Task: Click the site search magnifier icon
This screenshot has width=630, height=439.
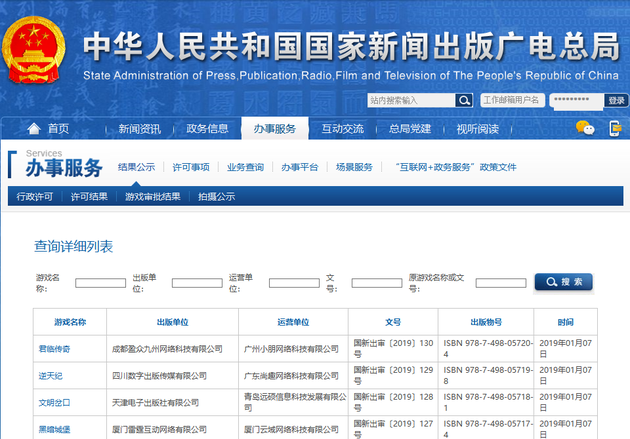Action: 464,100
